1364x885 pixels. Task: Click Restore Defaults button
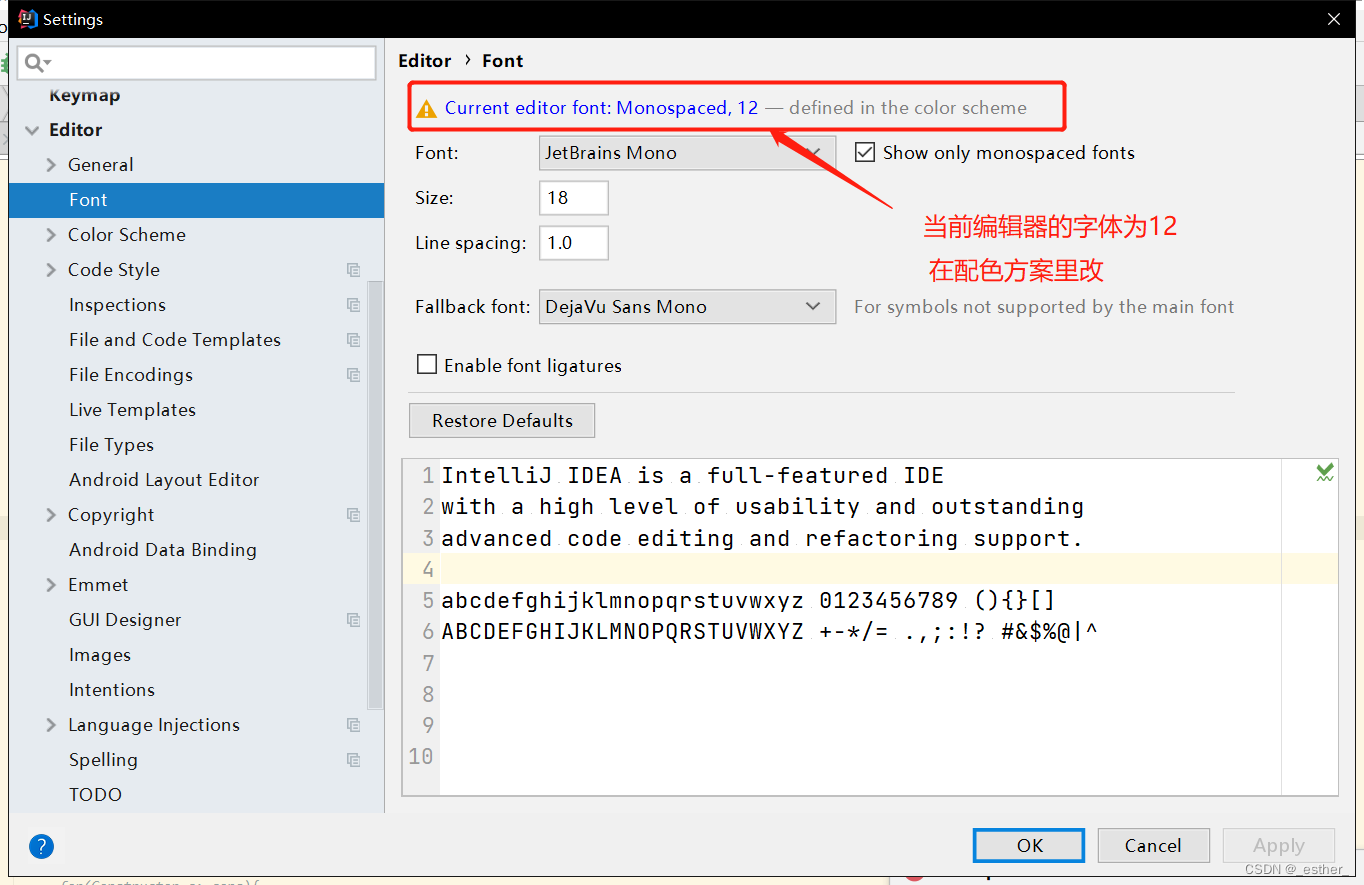click(x=502, y=420)
